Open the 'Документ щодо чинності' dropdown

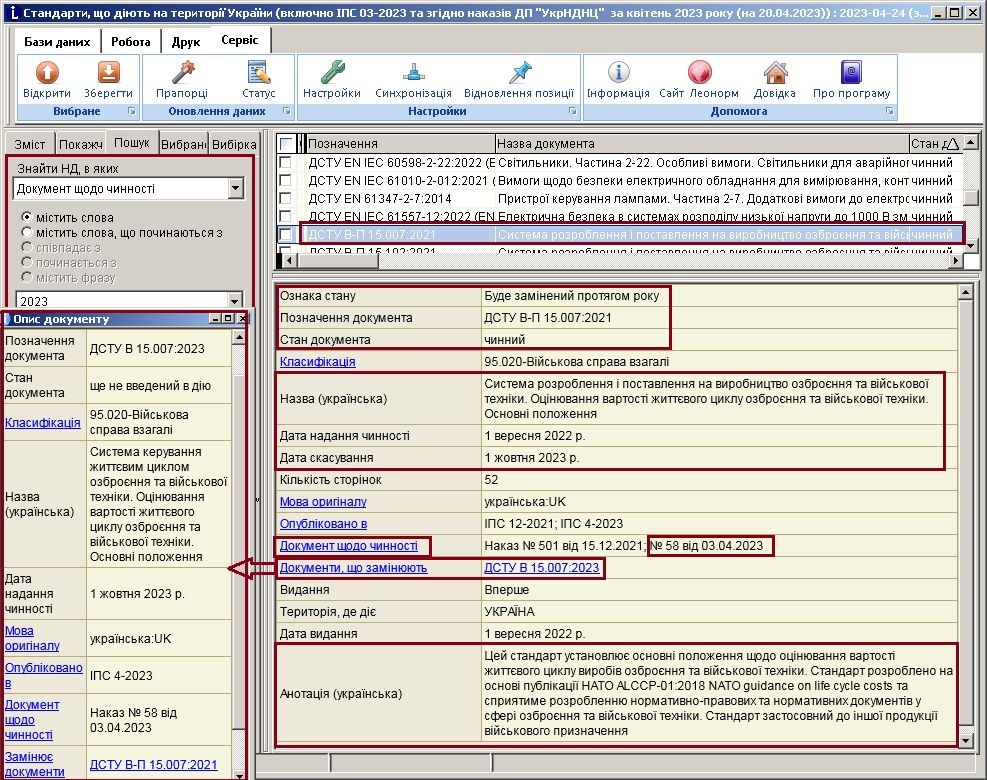tap(235, 188)
